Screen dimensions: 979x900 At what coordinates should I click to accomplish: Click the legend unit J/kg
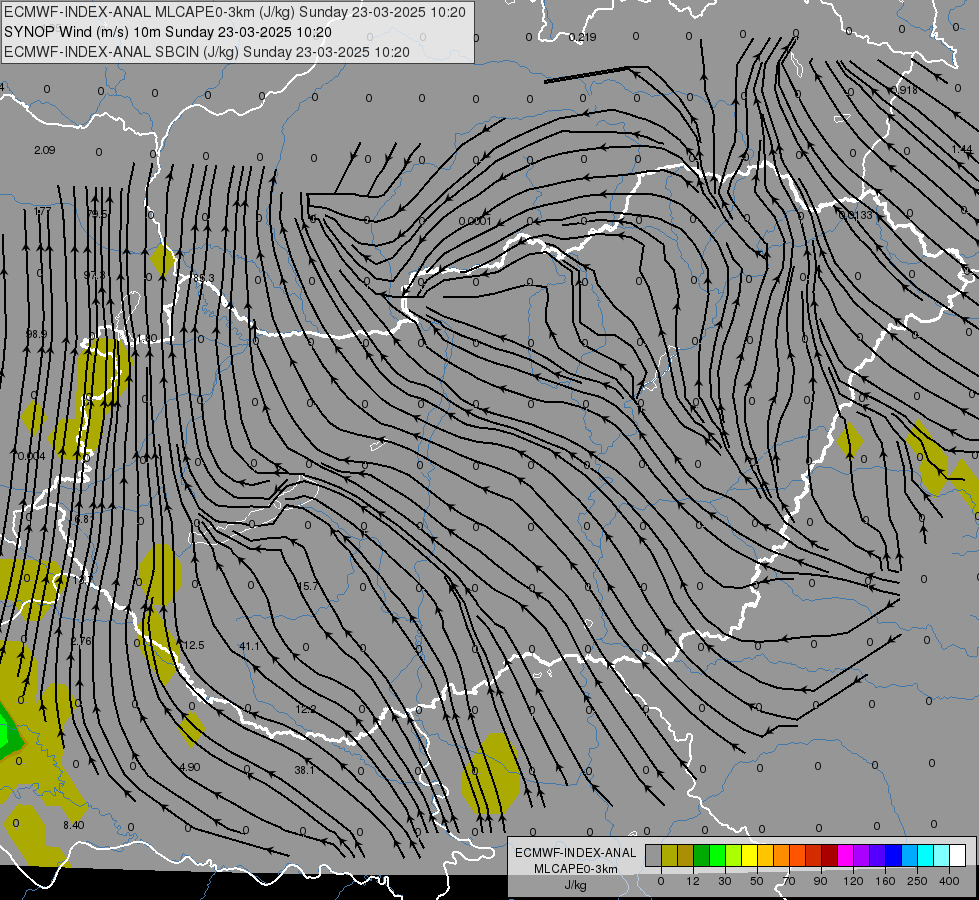tap(576, 885)
